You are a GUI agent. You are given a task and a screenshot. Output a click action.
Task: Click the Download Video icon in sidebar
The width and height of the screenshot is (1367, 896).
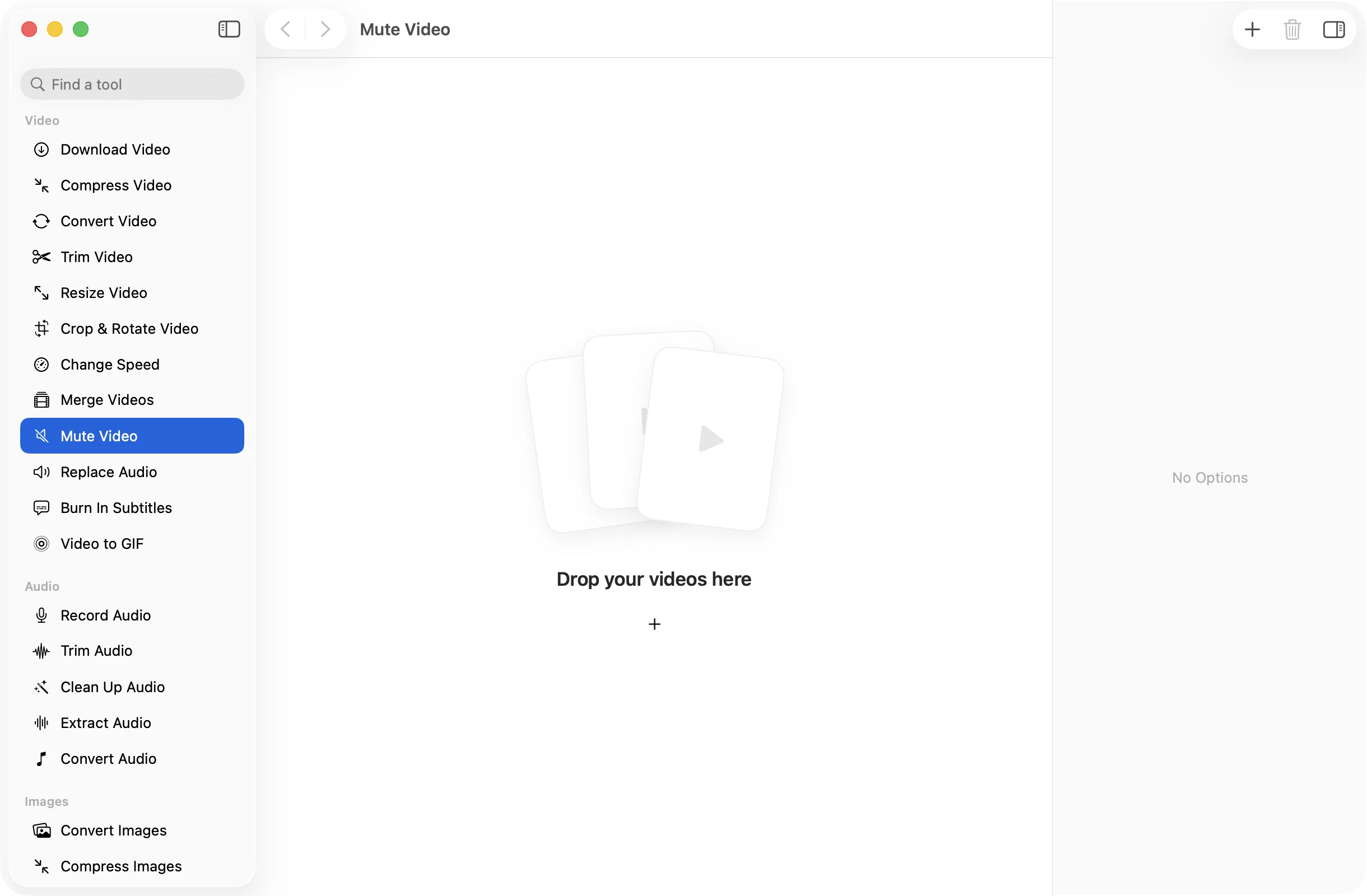(41, 149)
